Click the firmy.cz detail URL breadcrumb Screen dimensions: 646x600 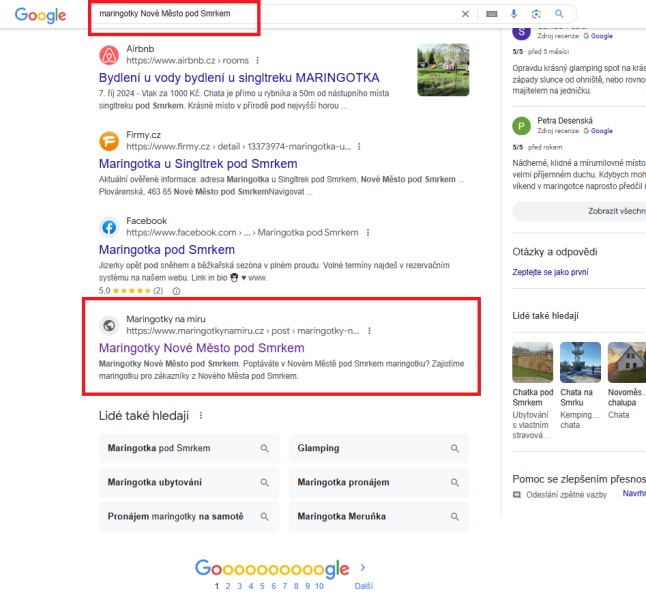239,147
